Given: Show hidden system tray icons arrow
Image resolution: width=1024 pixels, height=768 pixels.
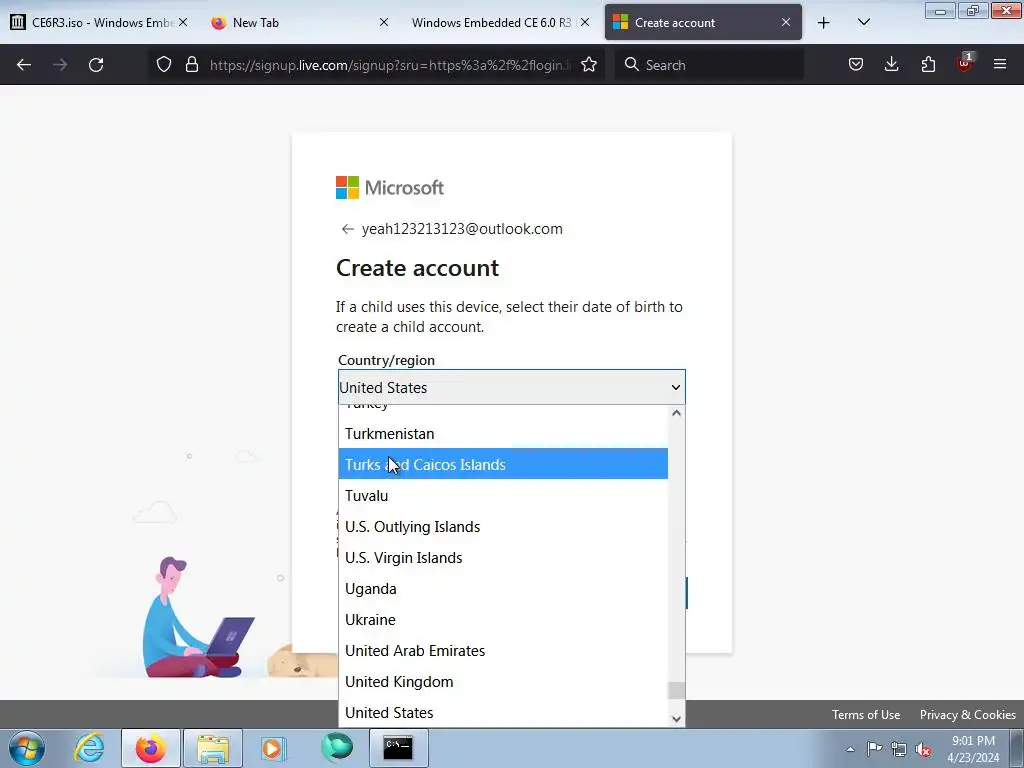Looking at the screenshot, I should click(x=850, y=749).
